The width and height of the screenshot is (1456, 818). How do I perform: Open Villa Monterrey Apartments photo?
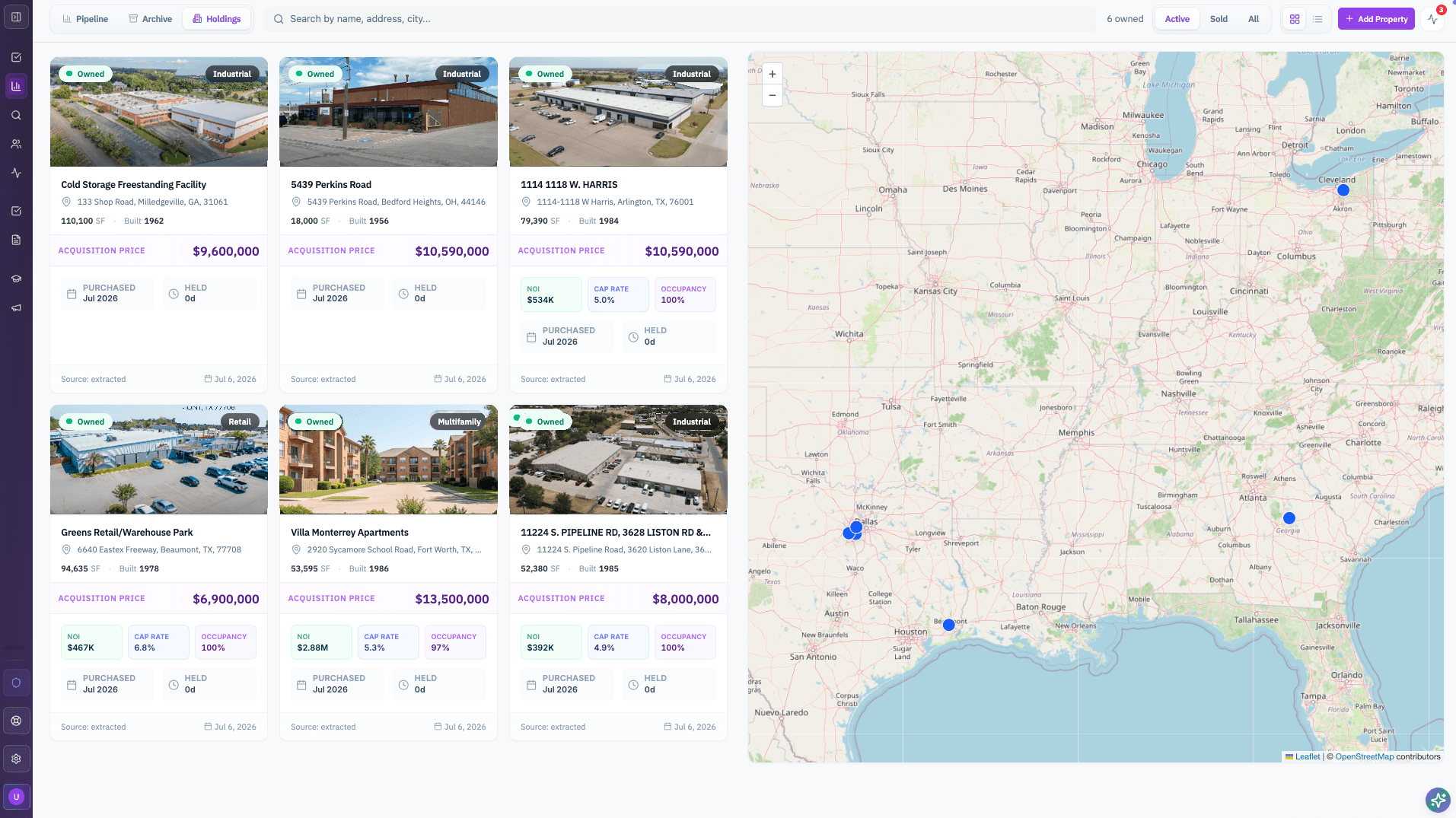point(388,460)
